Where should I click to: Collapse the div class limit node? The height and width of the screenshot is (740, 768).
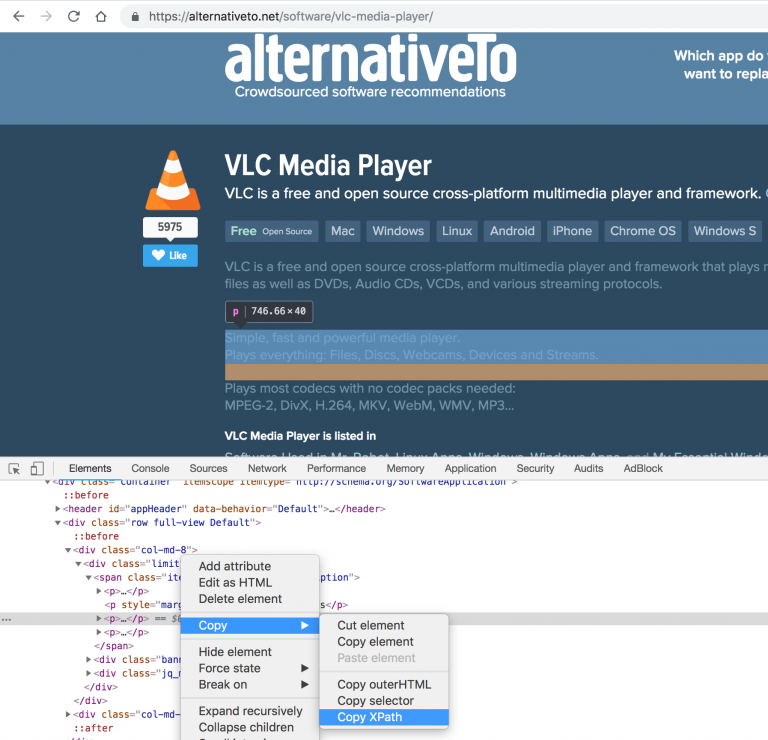pos(78,564)
